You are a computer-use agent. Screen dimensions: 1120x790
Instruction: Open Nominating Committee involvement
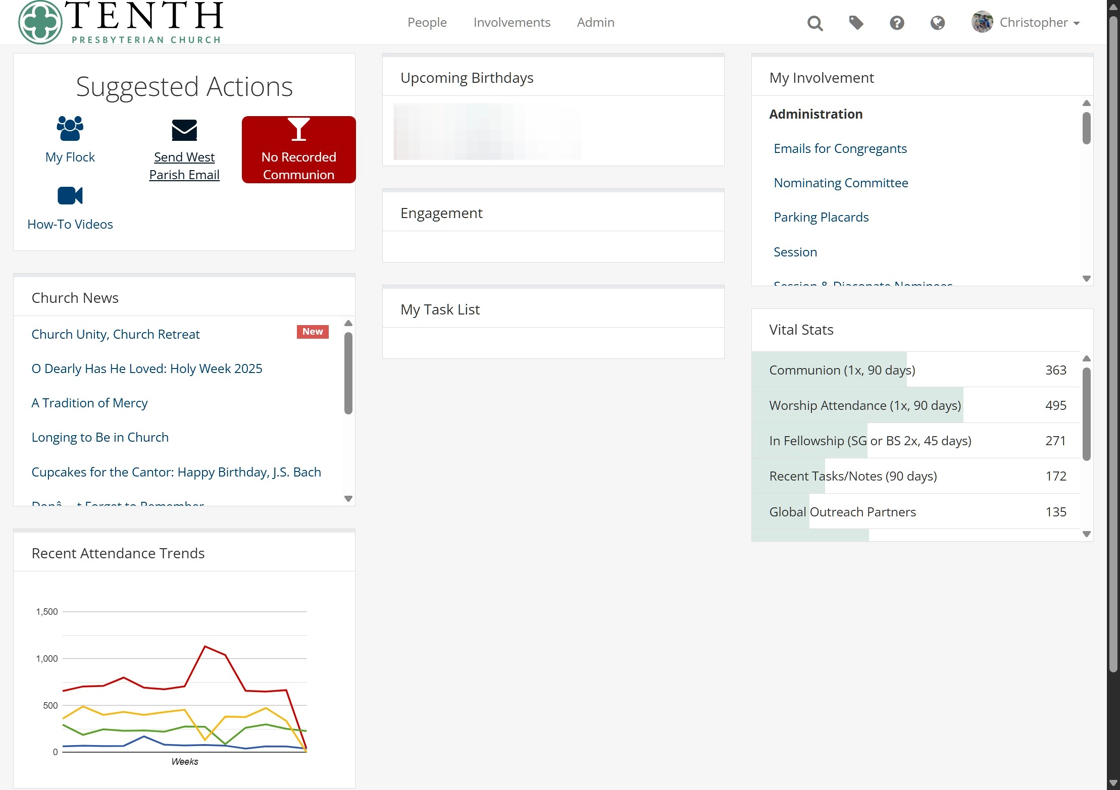pos(841,183)
